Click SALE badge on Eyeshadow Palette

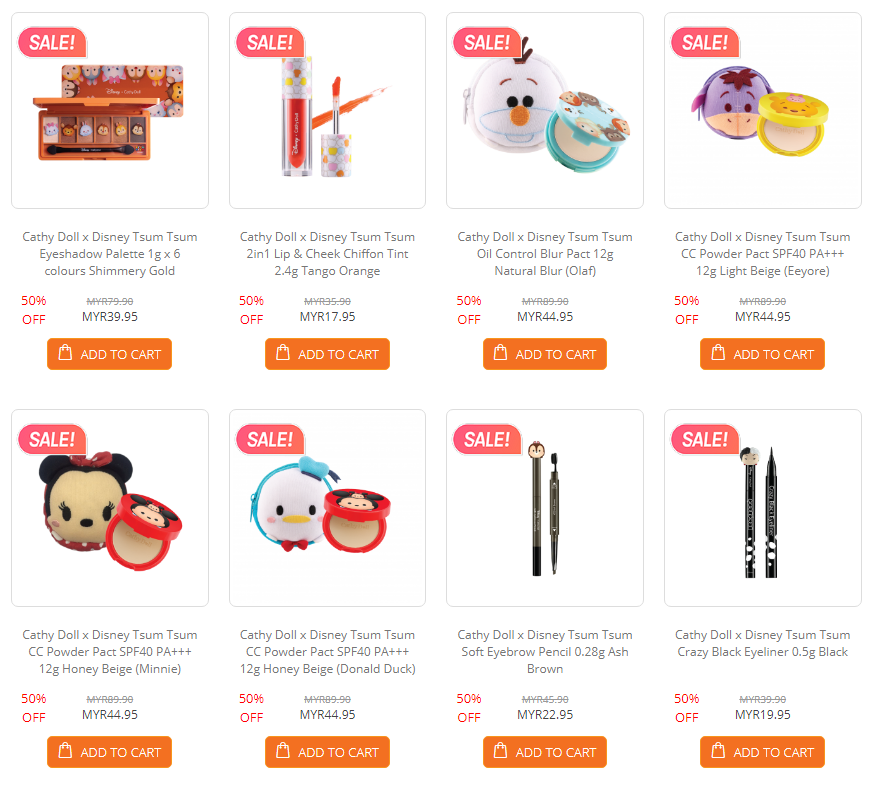pos(52,42)
